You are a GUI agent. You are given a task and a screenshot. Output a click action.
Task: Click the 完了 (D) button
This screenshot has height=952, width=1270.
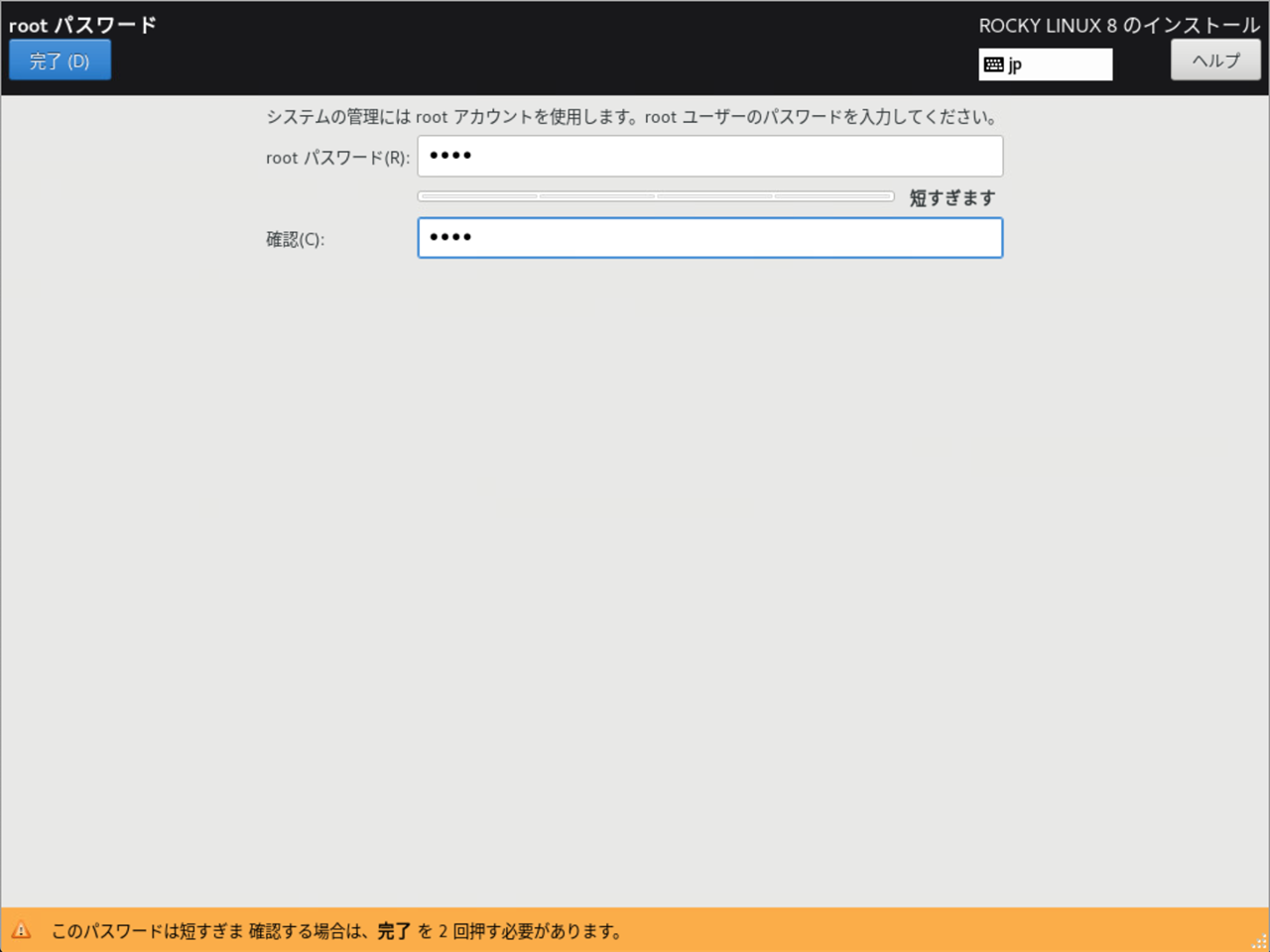point(60,60)
